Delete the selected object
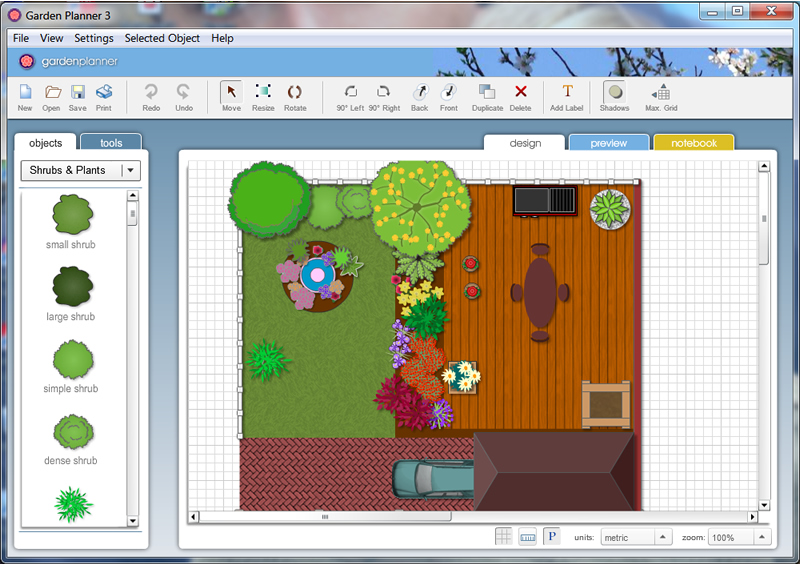Screen dimensions: 800x564 520,97
